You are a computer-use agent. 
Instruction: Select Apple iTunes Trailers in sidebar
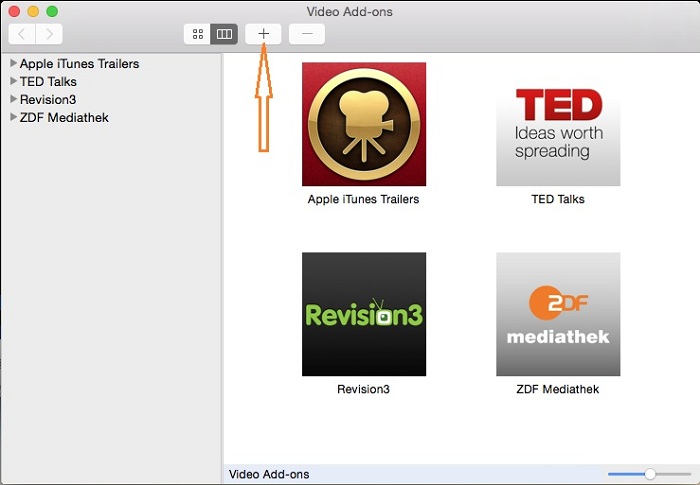pos(79,64)
